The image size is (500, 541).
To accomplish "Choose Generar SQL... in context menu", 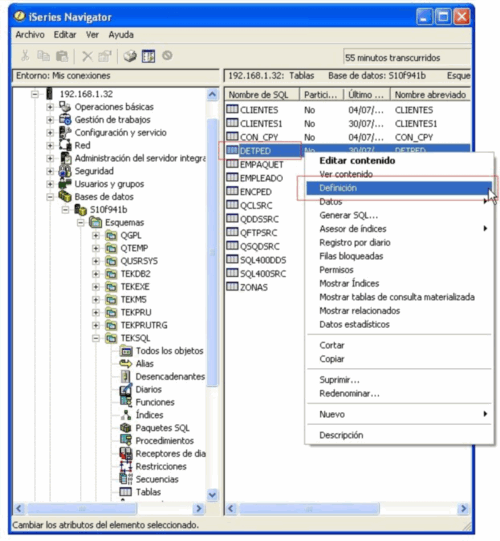I will tap(399, 215).
